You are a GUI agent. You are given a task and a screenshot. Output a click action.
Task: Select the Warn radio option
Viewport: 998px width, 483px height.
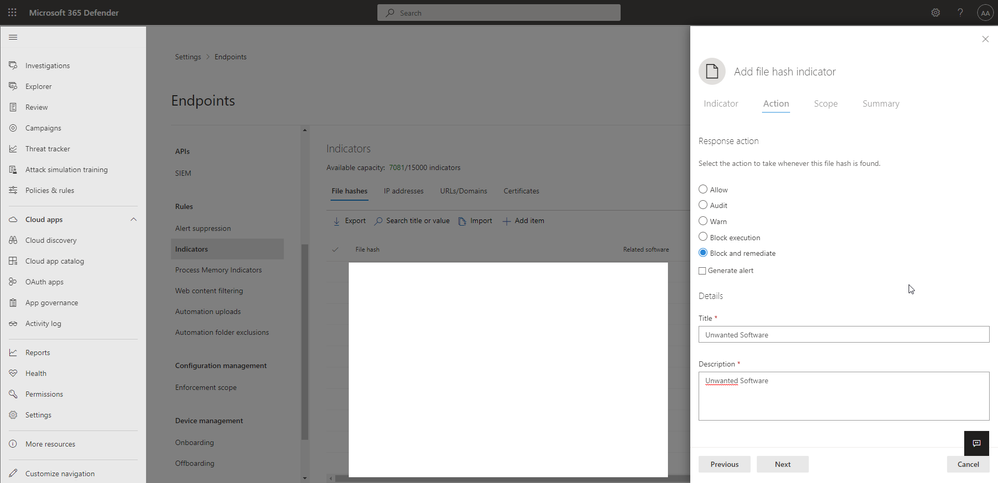(x=703, y=221)
